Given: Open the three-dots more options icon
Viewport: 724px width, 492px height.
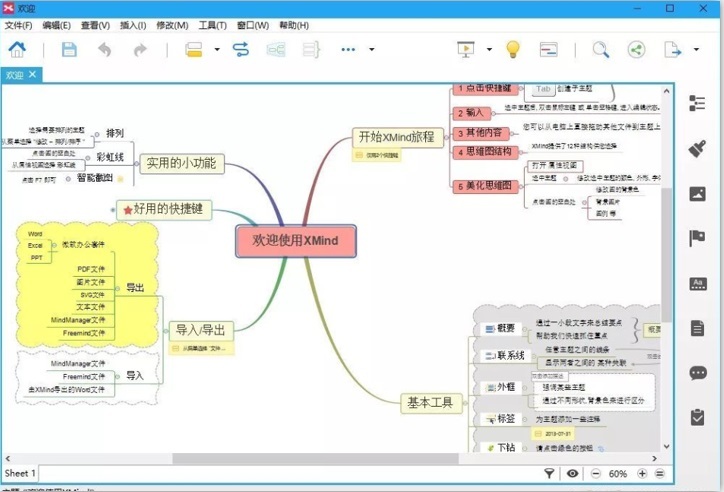Looking at the screenshot, I should tap(348, 49).
